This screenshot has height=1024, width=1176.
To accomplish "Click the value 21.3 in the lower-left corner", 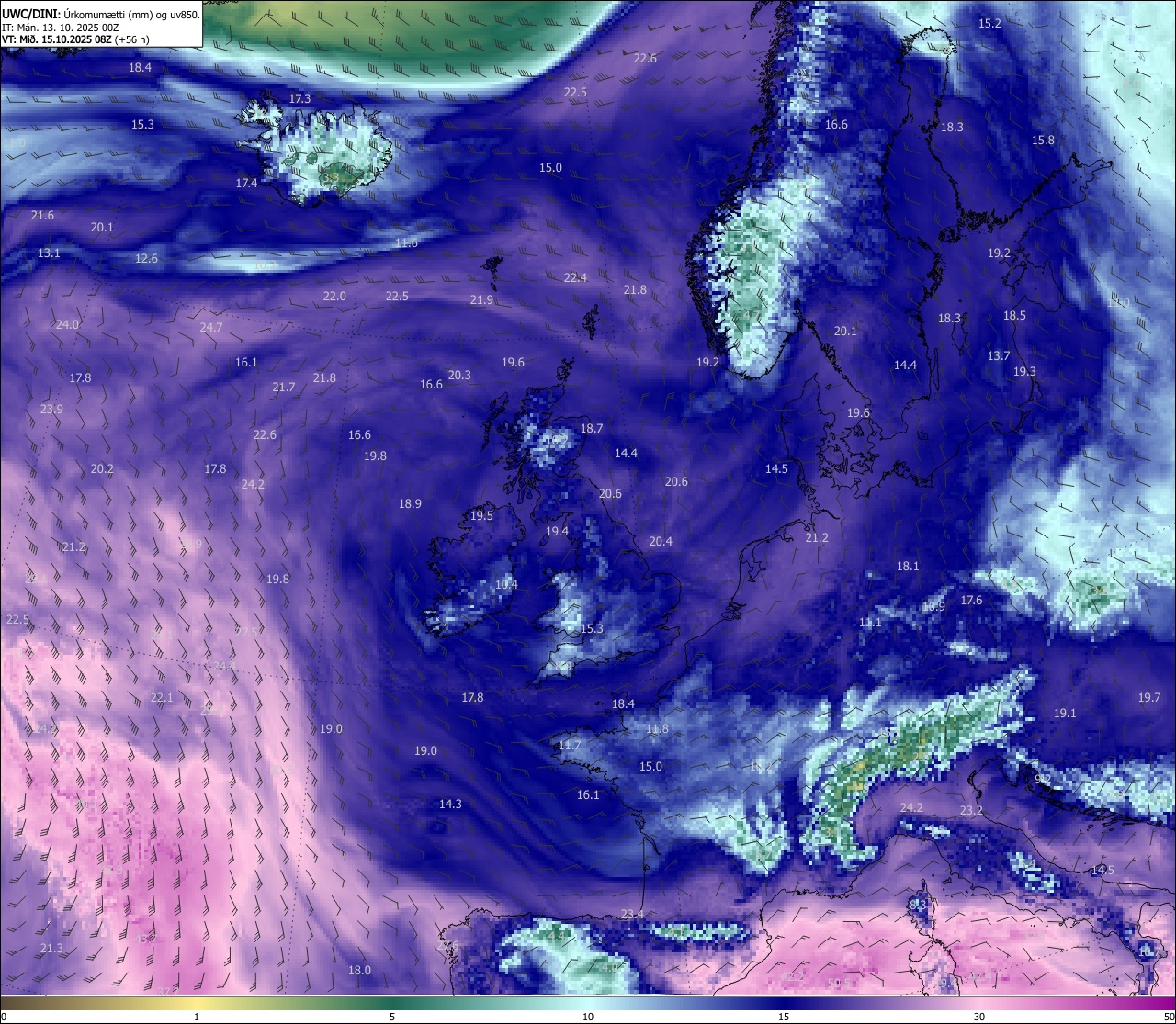I will tap(51, 949).
